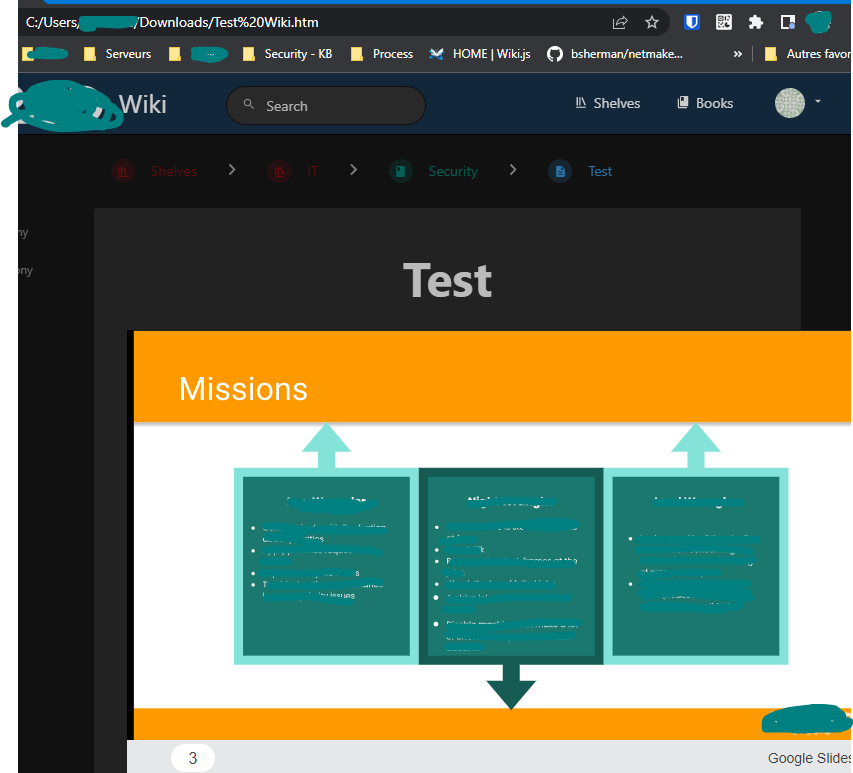Expand hidden bookmarks with the chevron

coord(737,55)
